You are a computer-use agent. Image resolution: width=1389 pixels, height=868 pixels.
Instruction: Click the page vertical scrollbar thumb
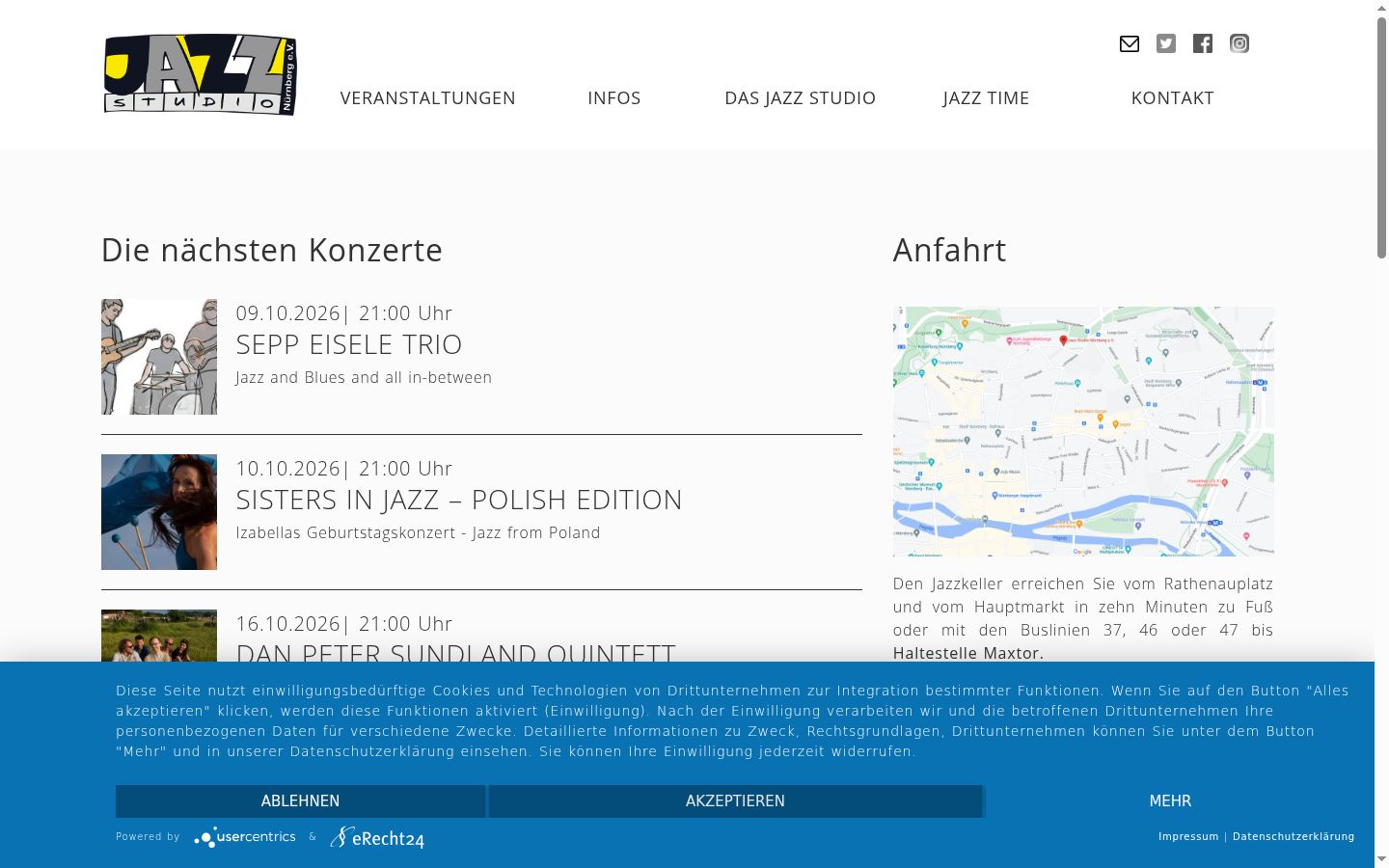(1381, 138)
